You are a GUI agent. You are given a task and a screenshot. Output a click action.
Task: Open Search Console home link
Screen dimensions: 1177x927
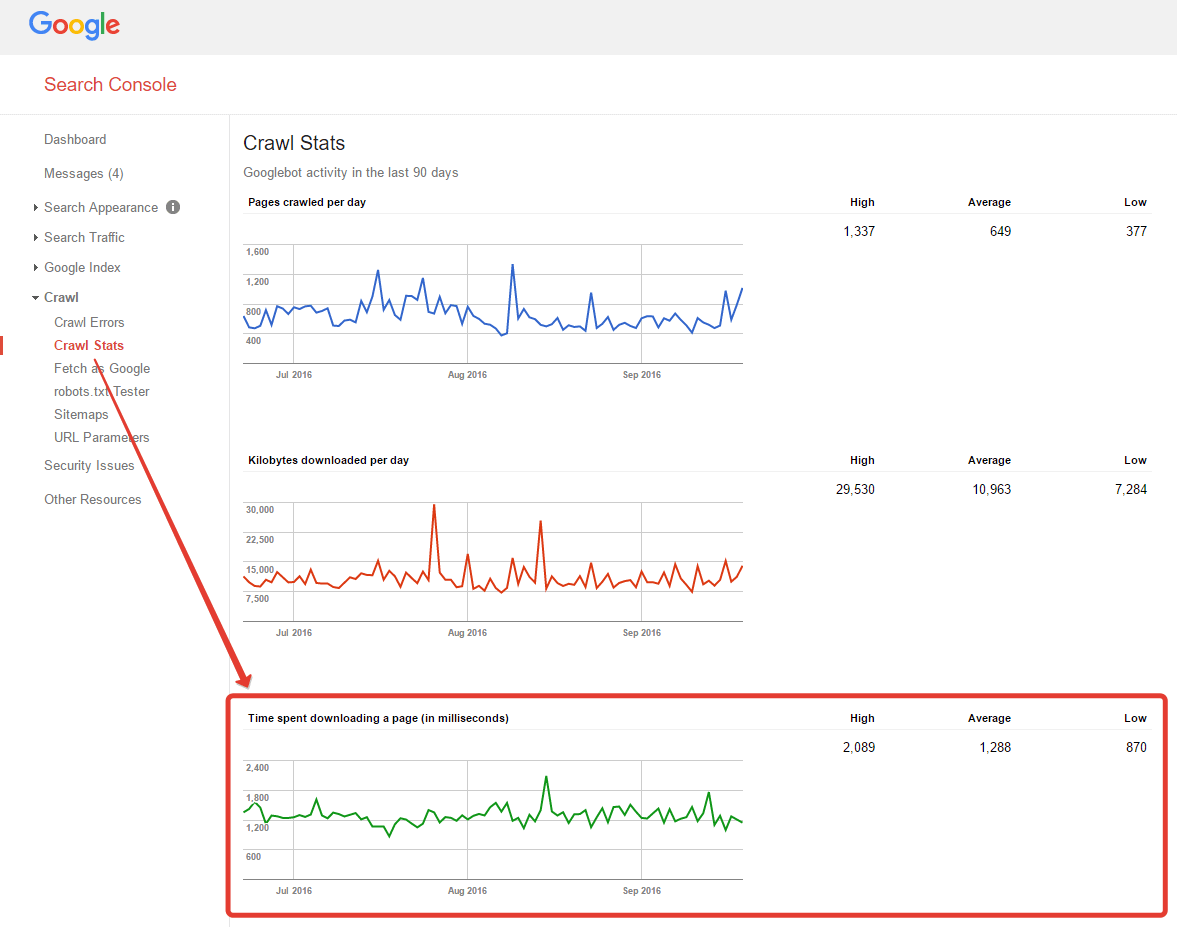click(x=110, y=84)
